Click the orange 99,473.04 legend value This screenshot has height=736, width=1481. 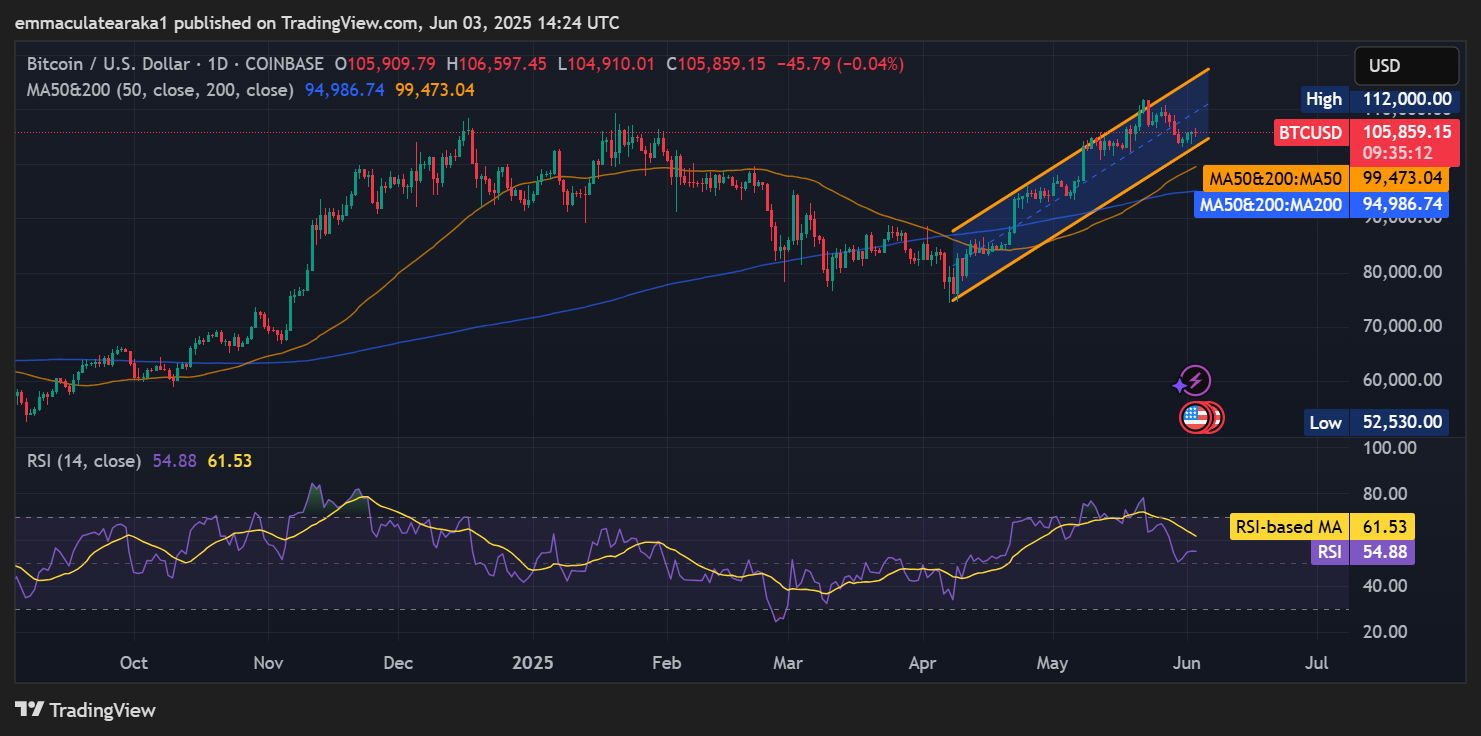(435, 89)
